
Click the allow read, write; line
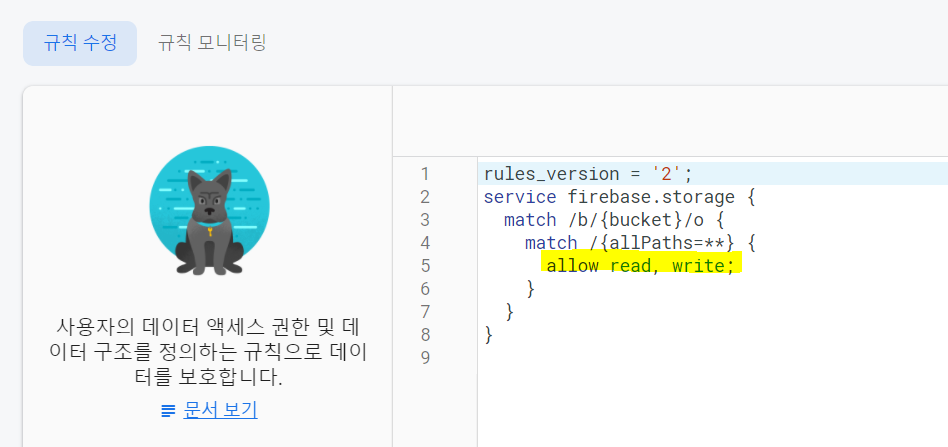coord(643,266)
